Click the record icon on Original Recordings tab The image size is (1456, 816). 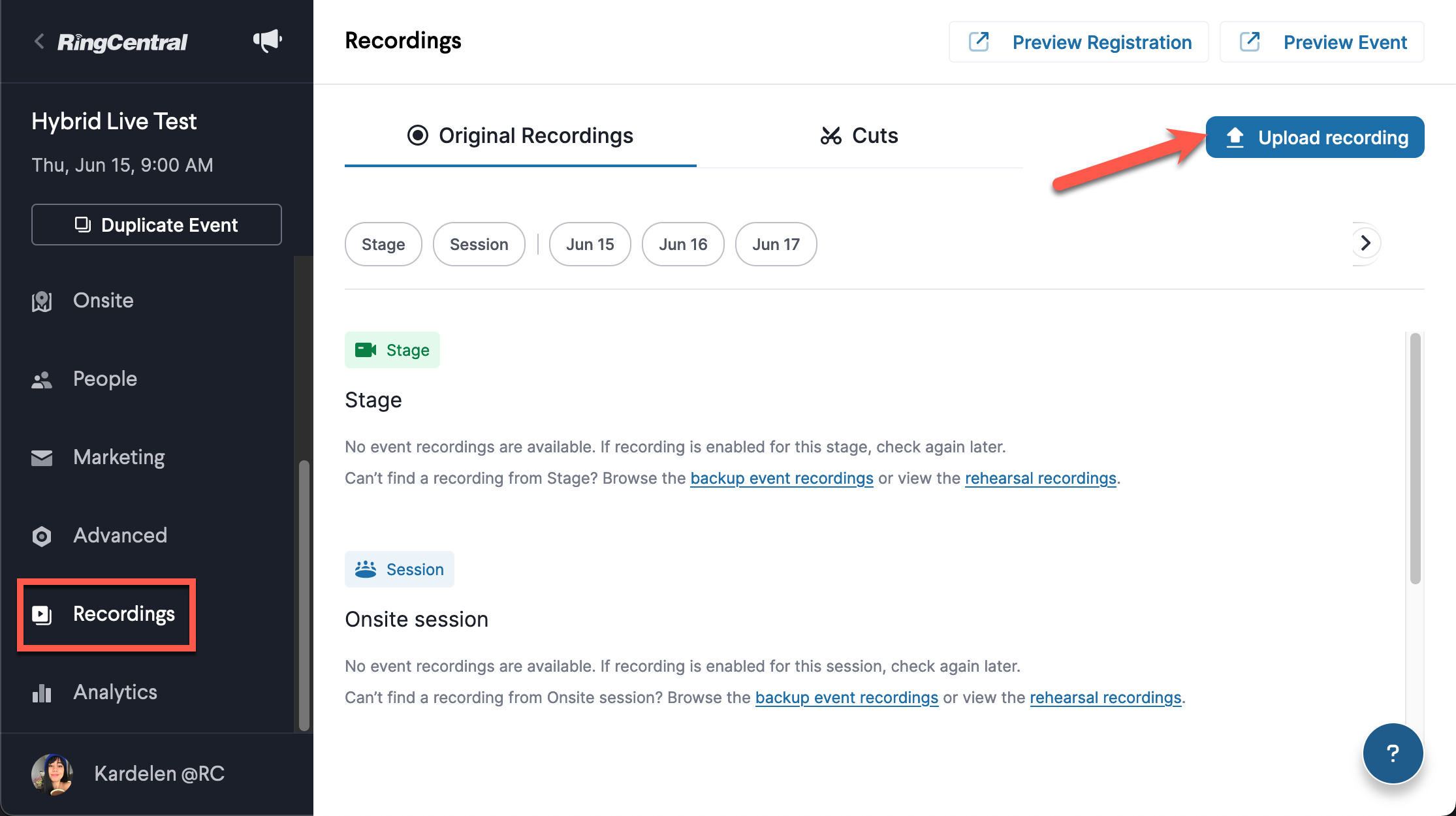click(418, 135)
